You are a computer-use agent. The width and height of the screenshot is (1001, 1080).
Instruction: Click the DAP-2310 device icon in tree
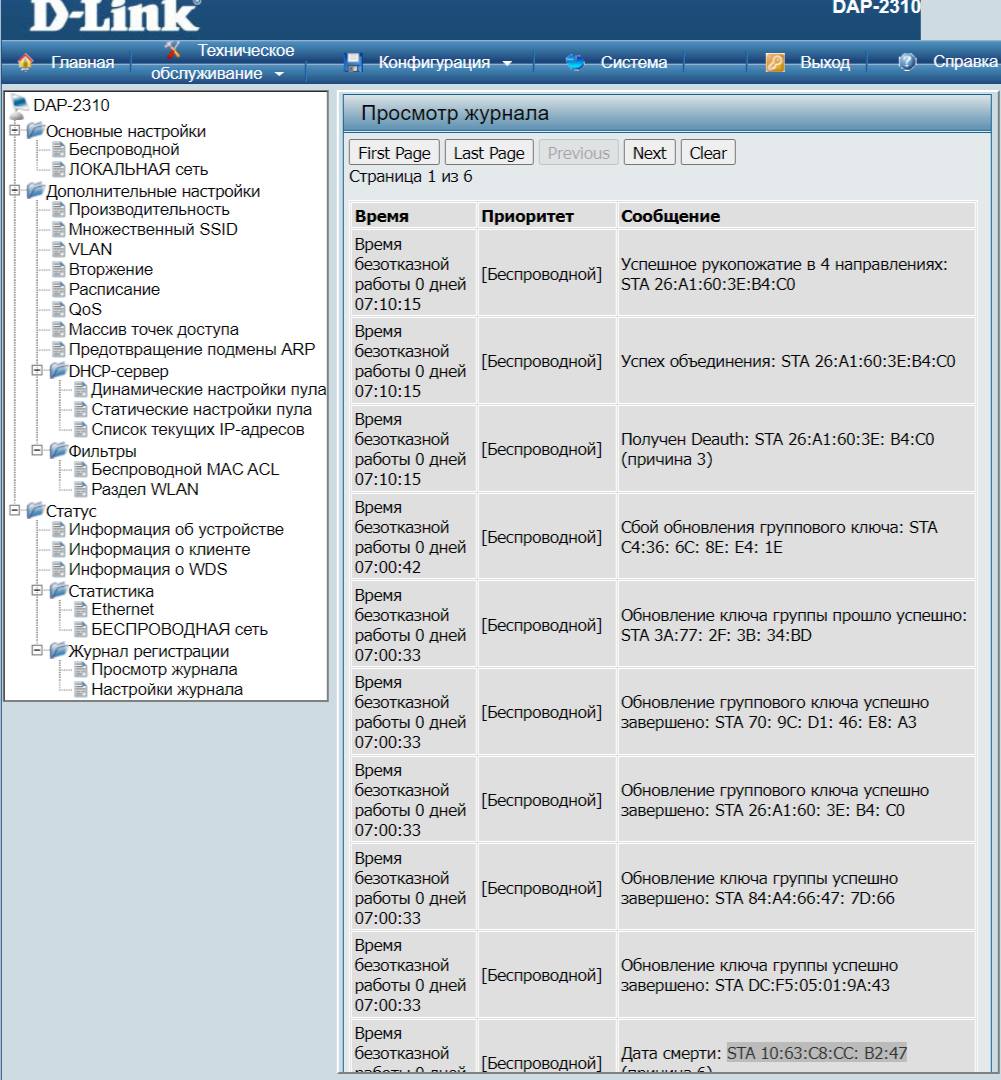point(19,106)
